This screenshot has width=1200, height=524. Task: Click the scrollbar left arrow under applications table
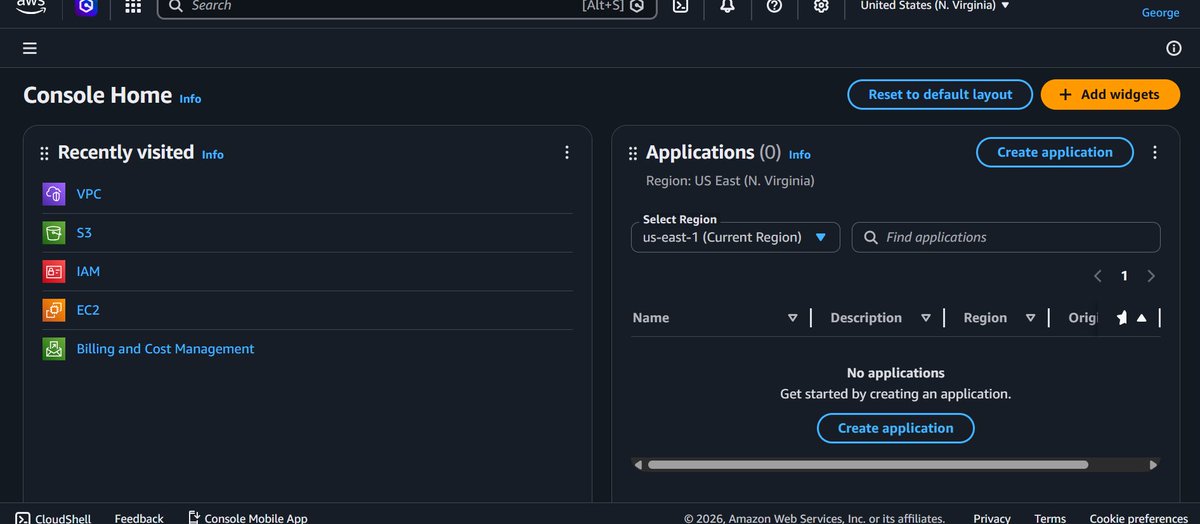click(637, 465)
